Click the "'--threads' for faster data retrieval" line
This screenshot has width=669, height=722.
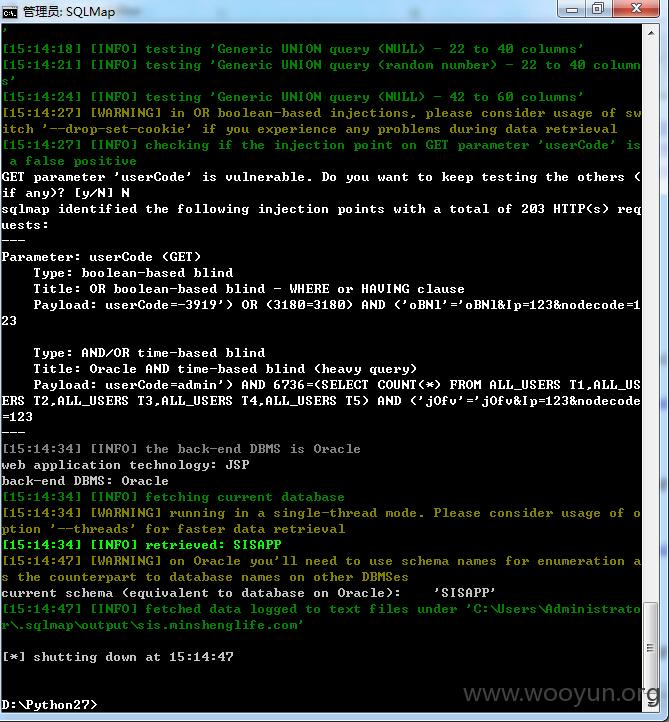pos(173,529)
